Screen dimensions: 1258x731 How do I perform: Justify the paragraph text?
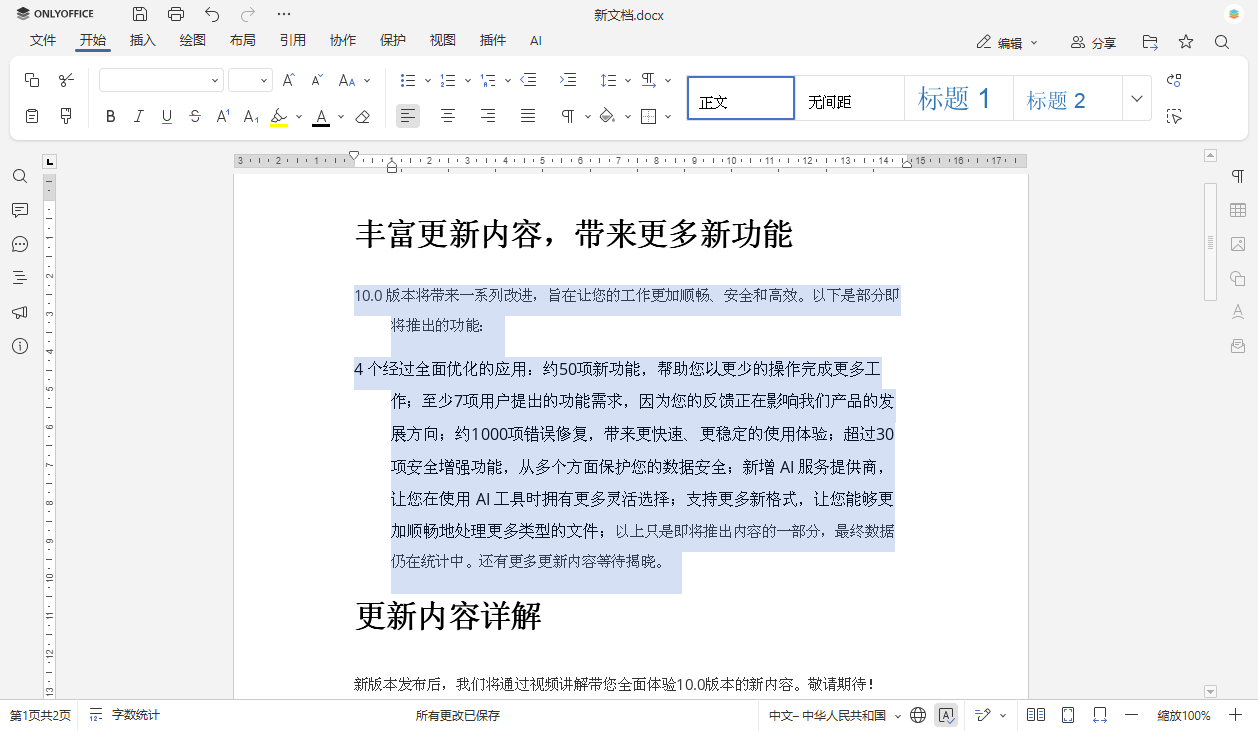tap(528, 116)
